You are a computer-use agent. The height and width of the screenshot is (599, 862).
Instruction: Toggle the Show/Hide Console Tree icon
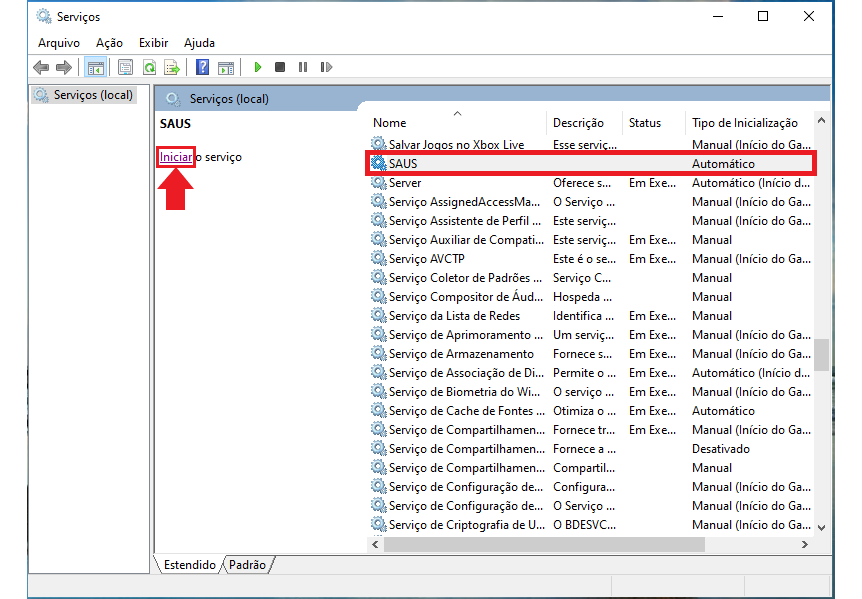point(96,67)
